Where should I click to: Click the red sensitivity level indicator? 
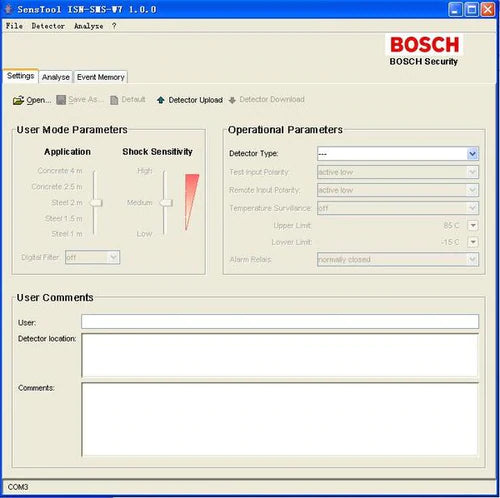(191, 202)
